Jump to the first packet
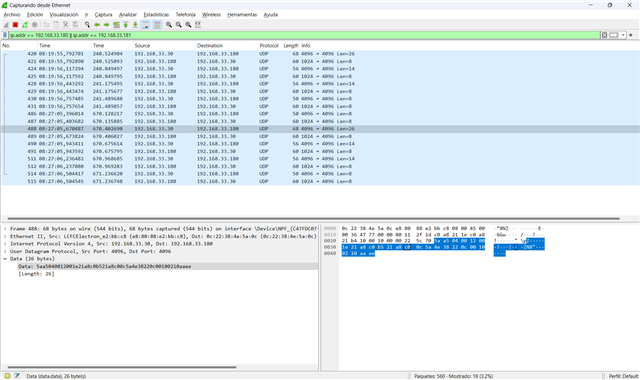The image size is (640, 380). pyautogui.click(x=125, y=25)
